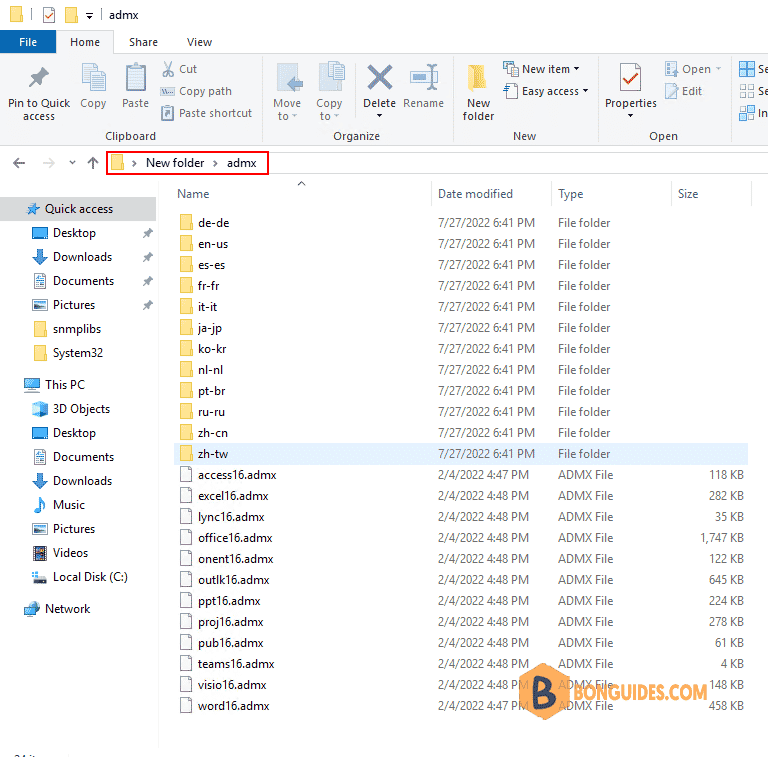Click the Rename icon
This screenshot has height=757, width=768.
424,77
